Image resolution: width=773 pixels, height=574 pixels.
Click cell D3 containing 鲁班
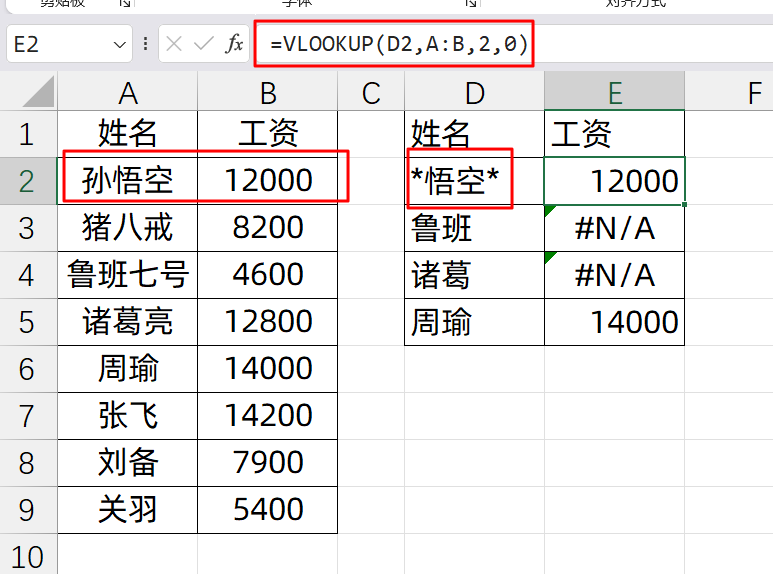tap(474, 228)
